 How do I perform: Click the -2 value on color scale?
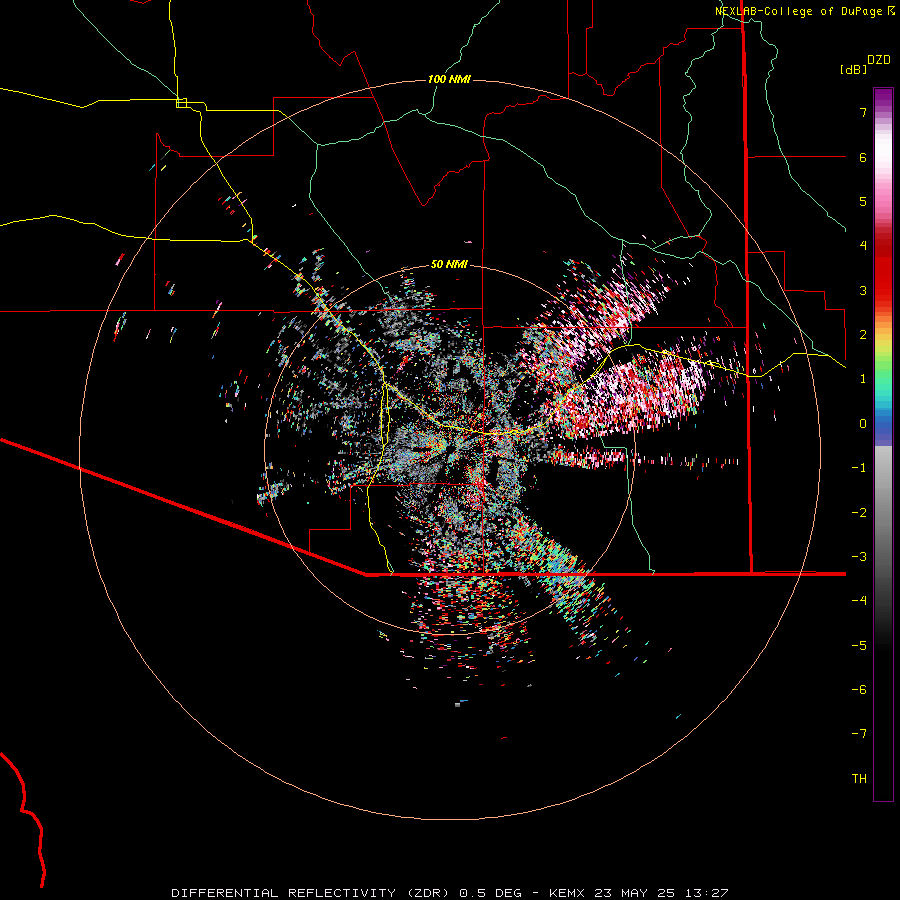(859, 513)
